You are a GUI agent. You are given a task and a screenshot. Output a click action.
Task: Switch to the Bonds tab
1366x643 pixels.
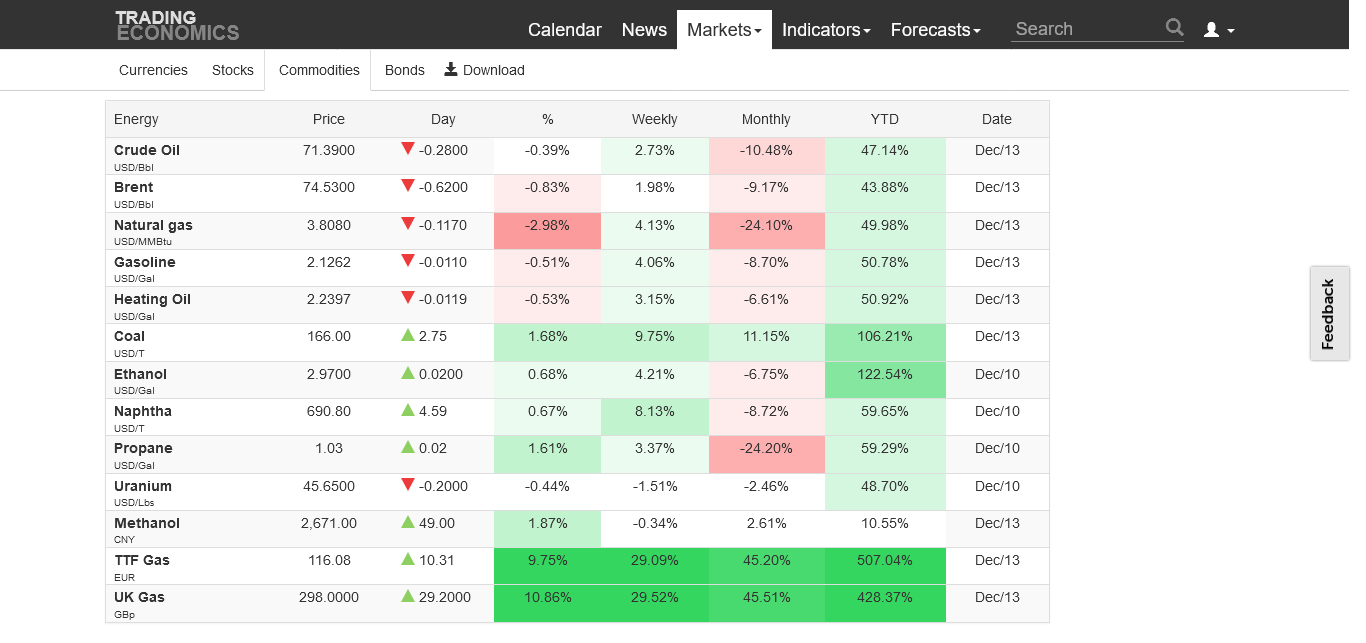click(x=405, y=70)
